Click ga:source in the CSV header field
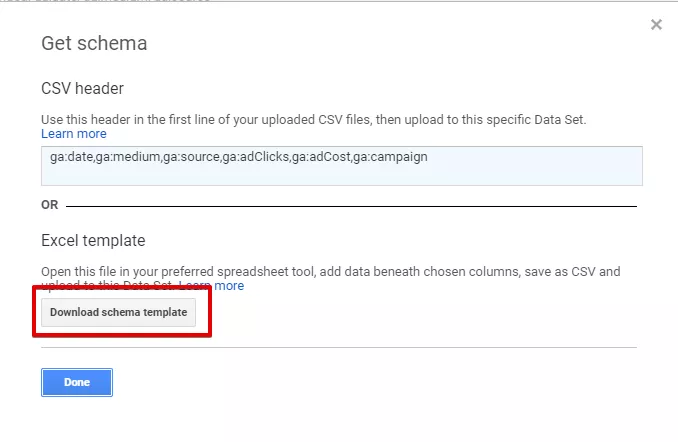This screenshot has height=442, width=678. click(x=191, y=157)
